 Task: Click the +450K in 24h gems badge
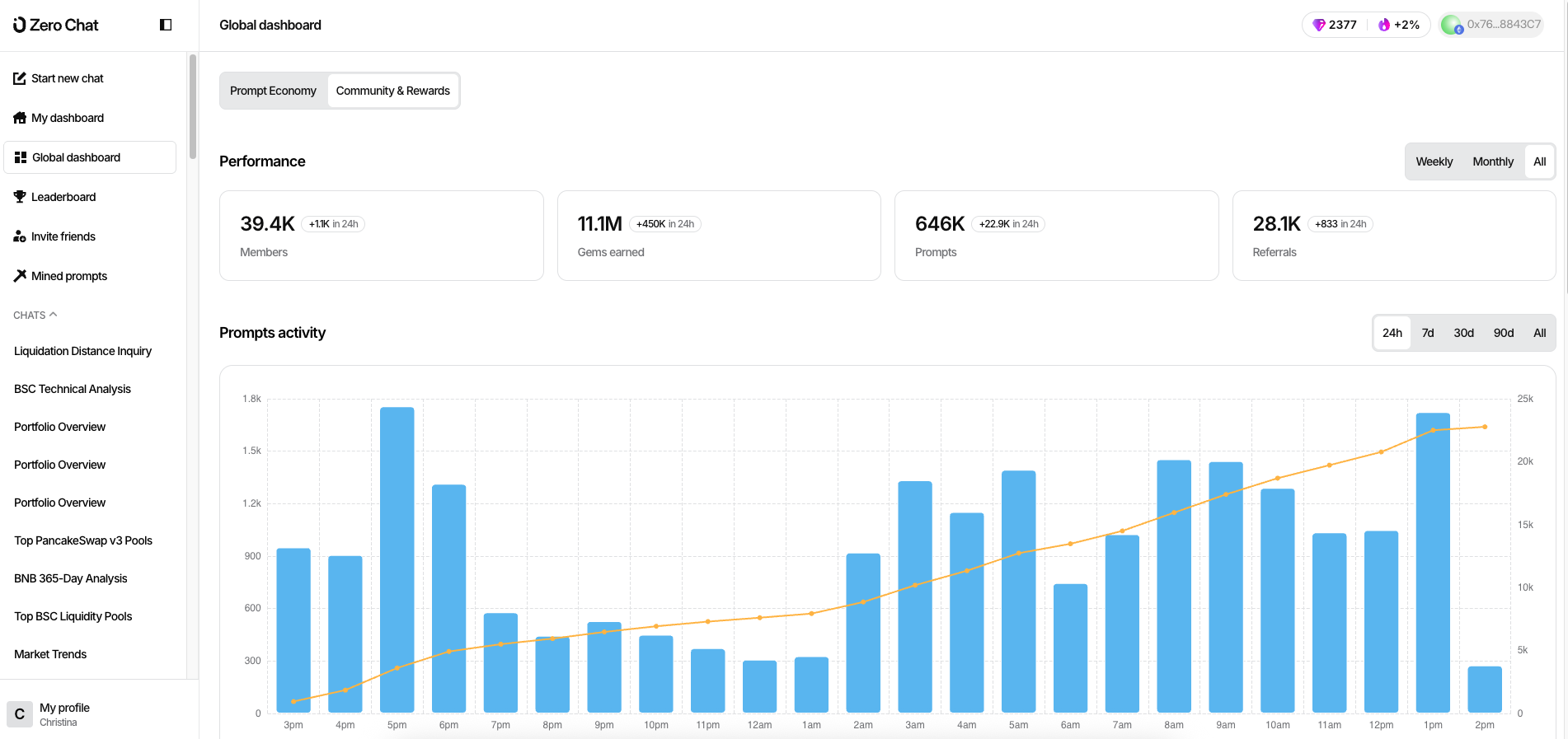click(665, 224)
